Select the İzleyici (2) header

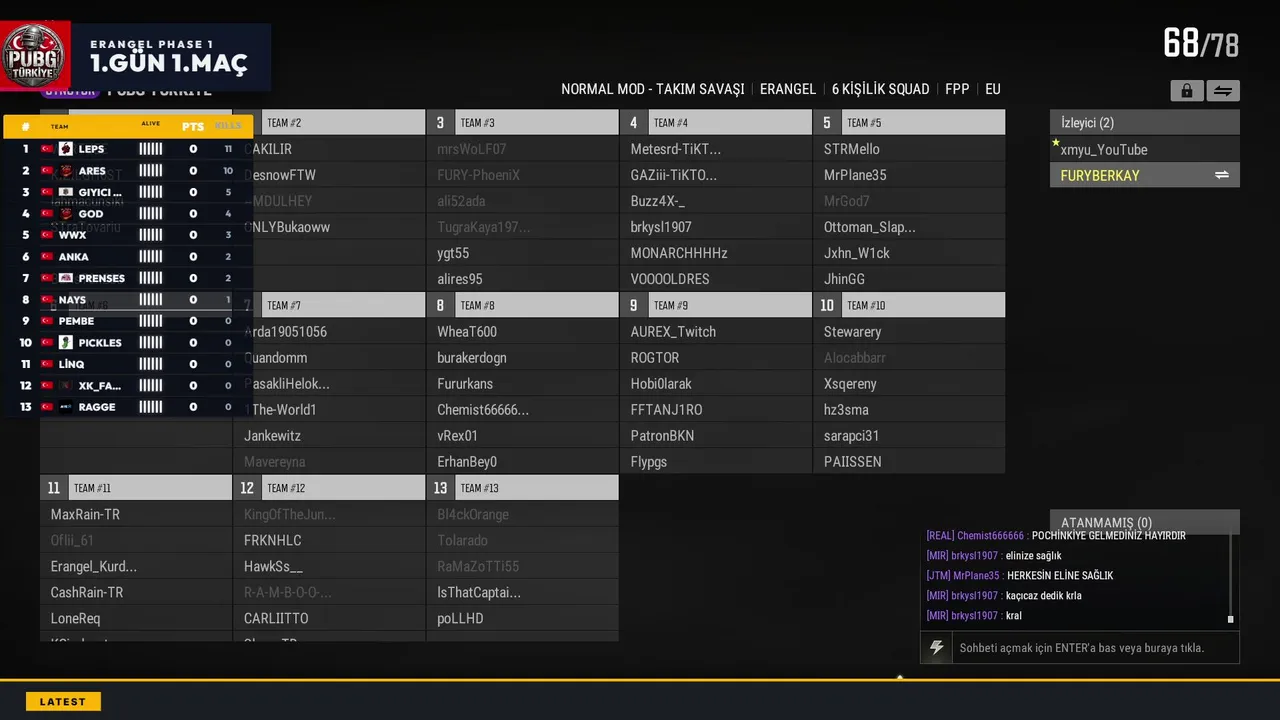coord(1145,123)
